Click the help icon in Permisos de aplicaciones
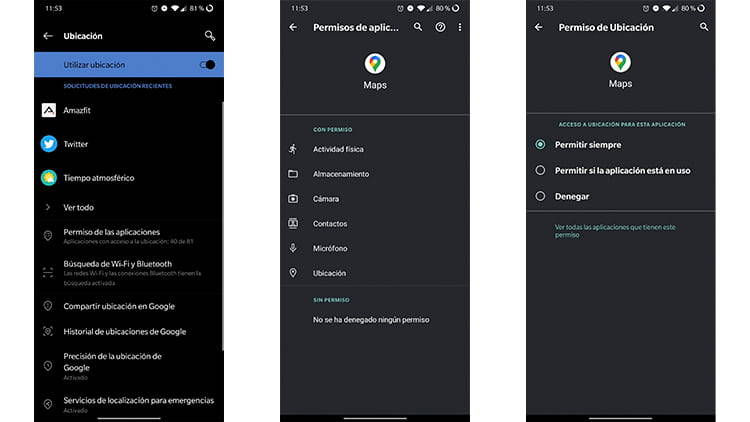This screenshot has width=750, height=422. 440,28
